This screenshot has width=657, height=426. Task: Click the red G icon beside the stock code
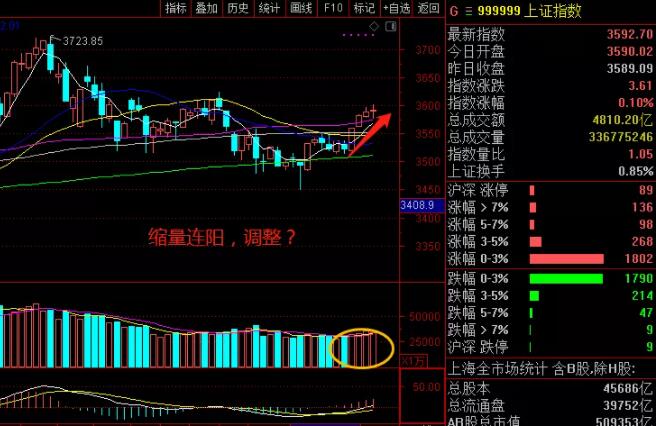point(454,11)
